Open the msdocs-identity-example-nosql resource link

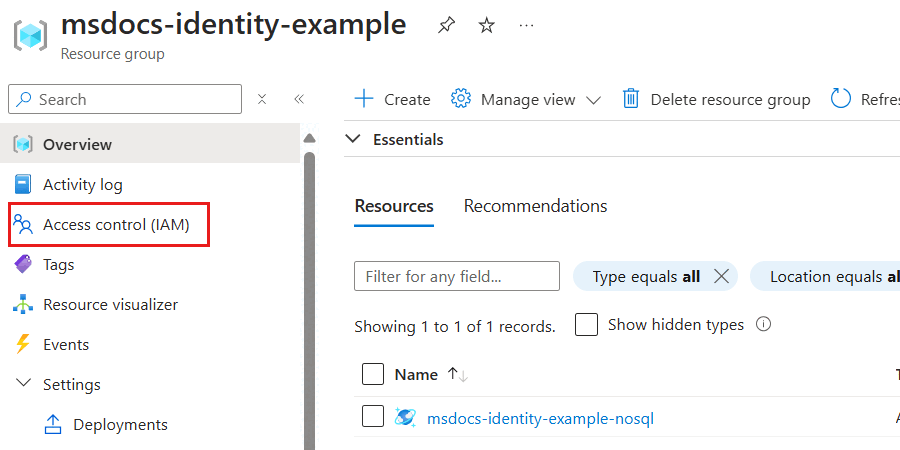pos(540,418)
